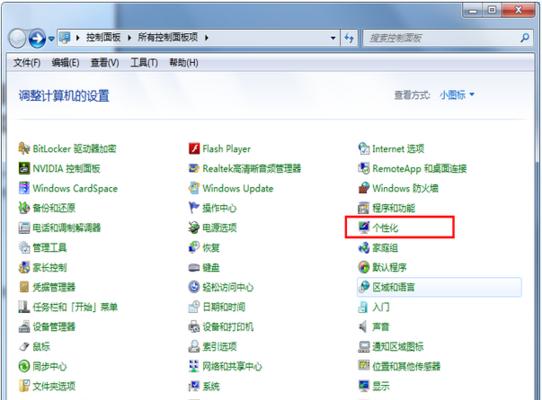The height and width of the screenshot is (400, 542).
Task: Open the 备份和还原 icon
Action: pyautogui.click(x=24, y=208)
